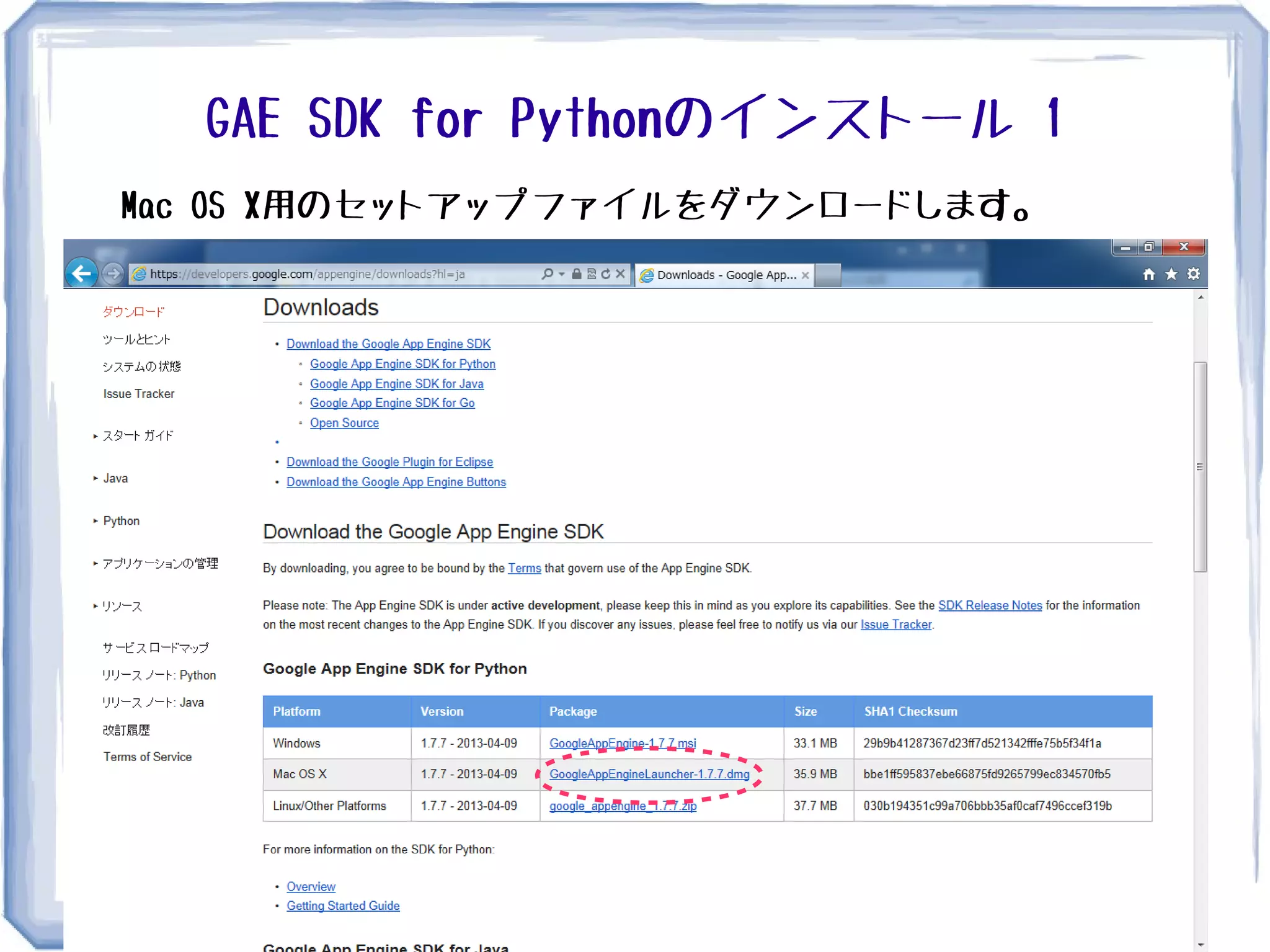Click Google App Engine SDK for Go link
1270x952 pixels.
(x=393, y=403)
